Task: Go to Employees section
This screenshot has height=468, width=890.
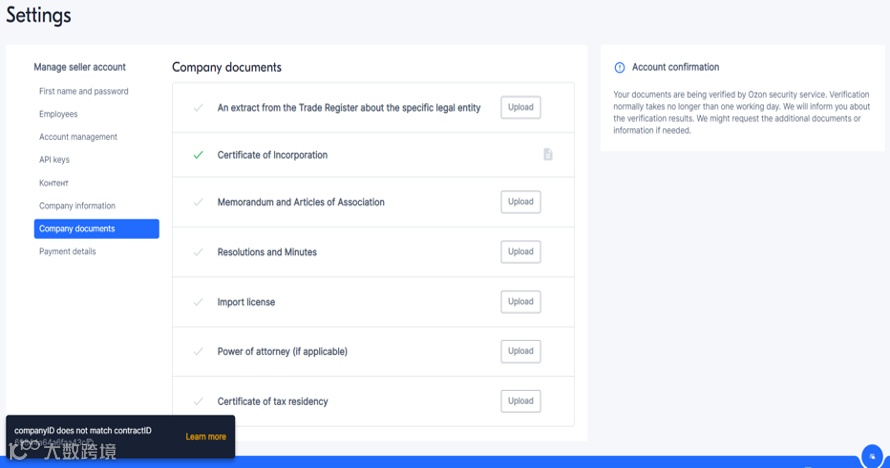Action: pyautogui.click(x=58, y=114)
